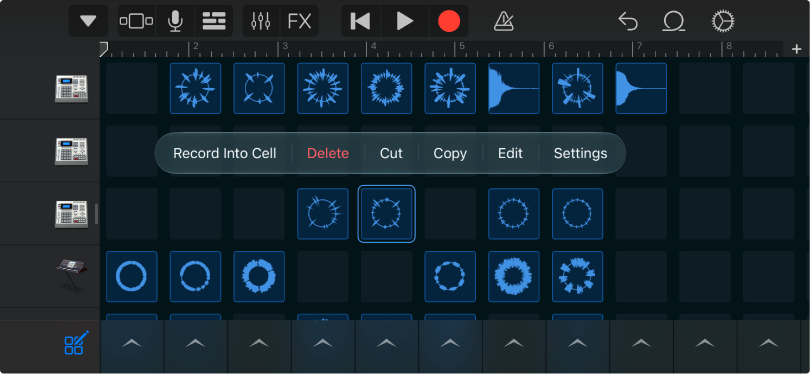Choose Delete in the cell popup menu

[328, 153]
